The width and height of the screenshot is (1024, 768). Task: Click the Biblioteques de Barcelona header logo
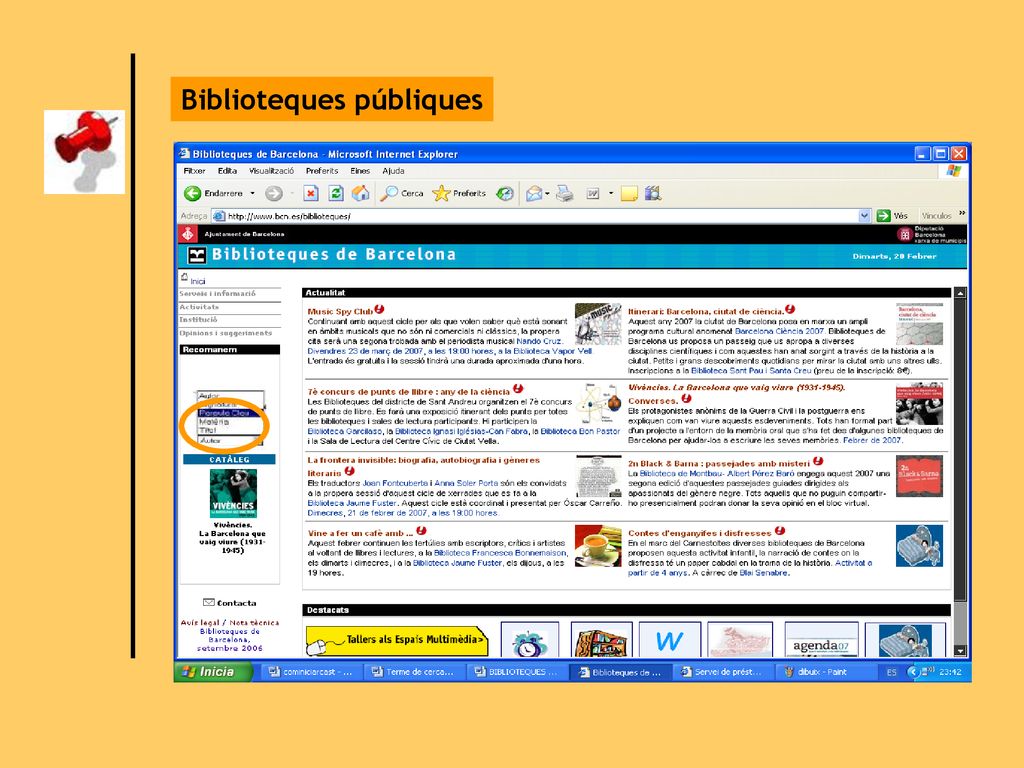pyautogui.click(x=197, y=255)
